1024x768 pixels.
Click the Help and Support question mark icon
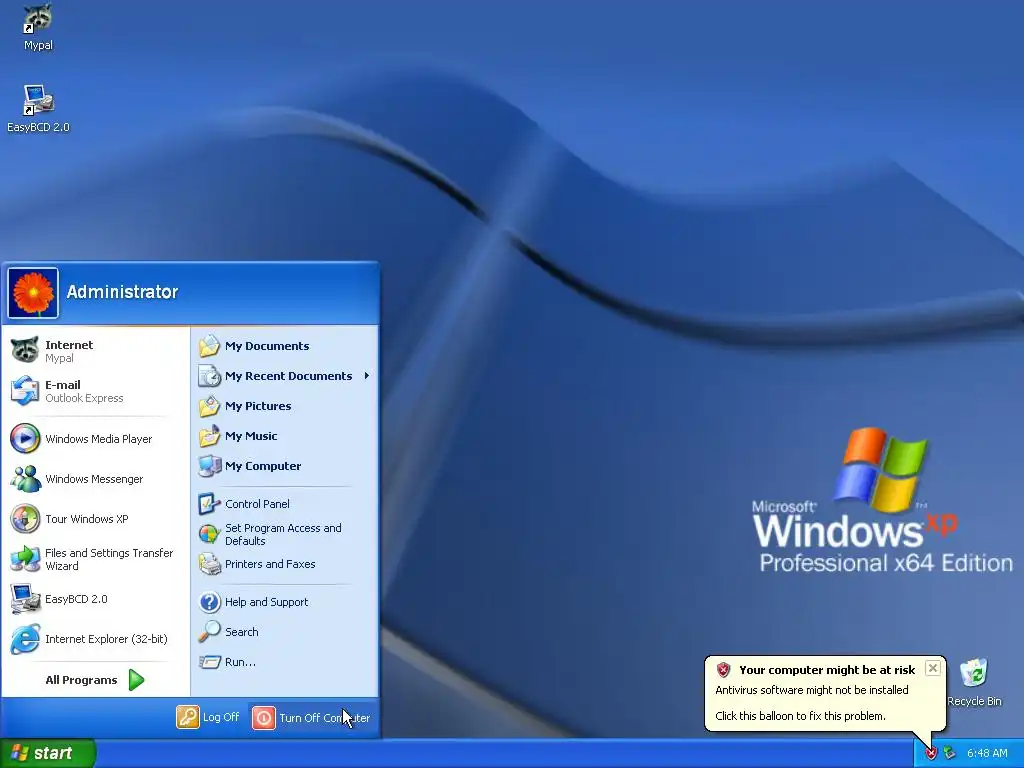210,601
